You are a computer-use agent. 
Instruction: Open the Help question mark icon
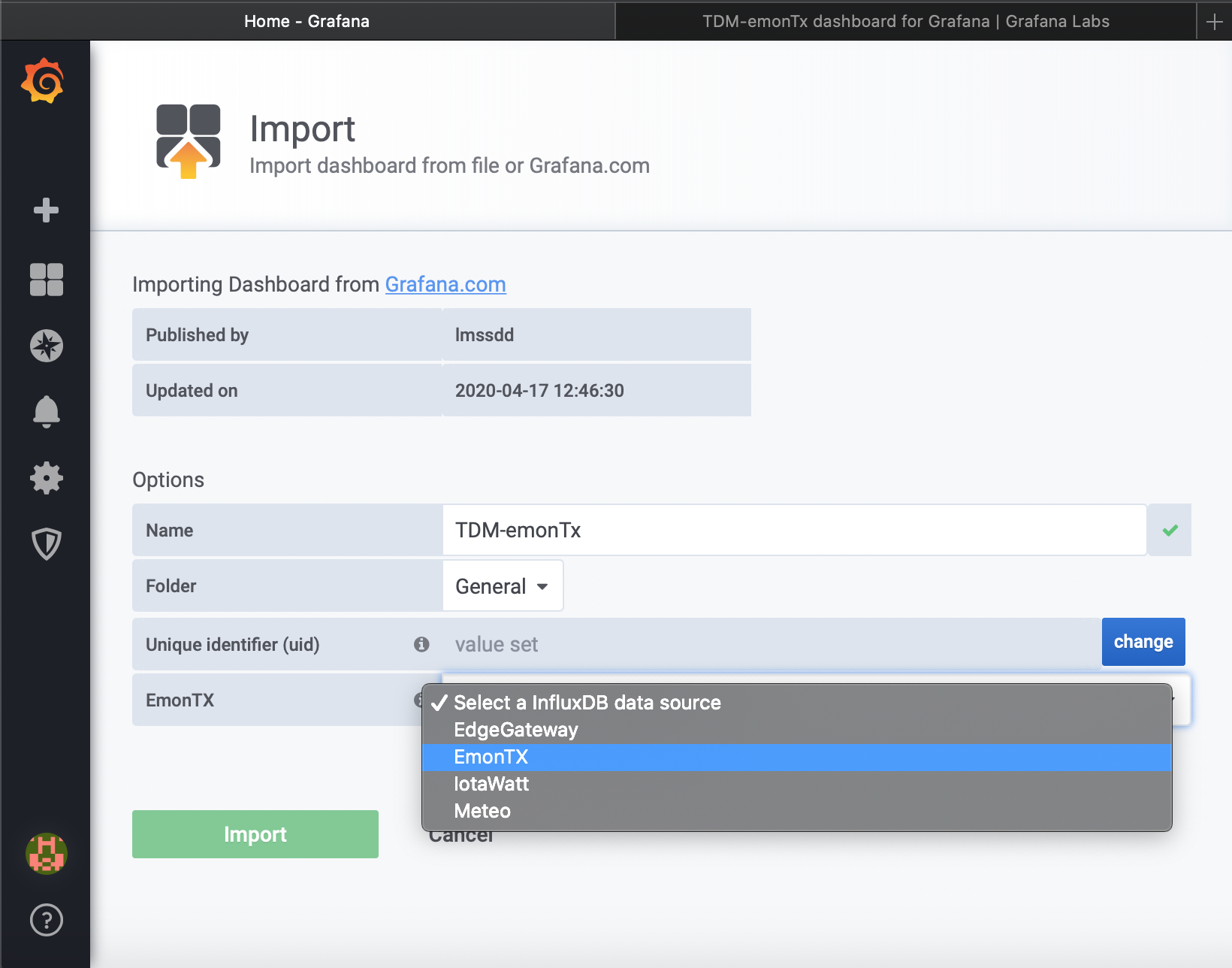pos(46,920)
